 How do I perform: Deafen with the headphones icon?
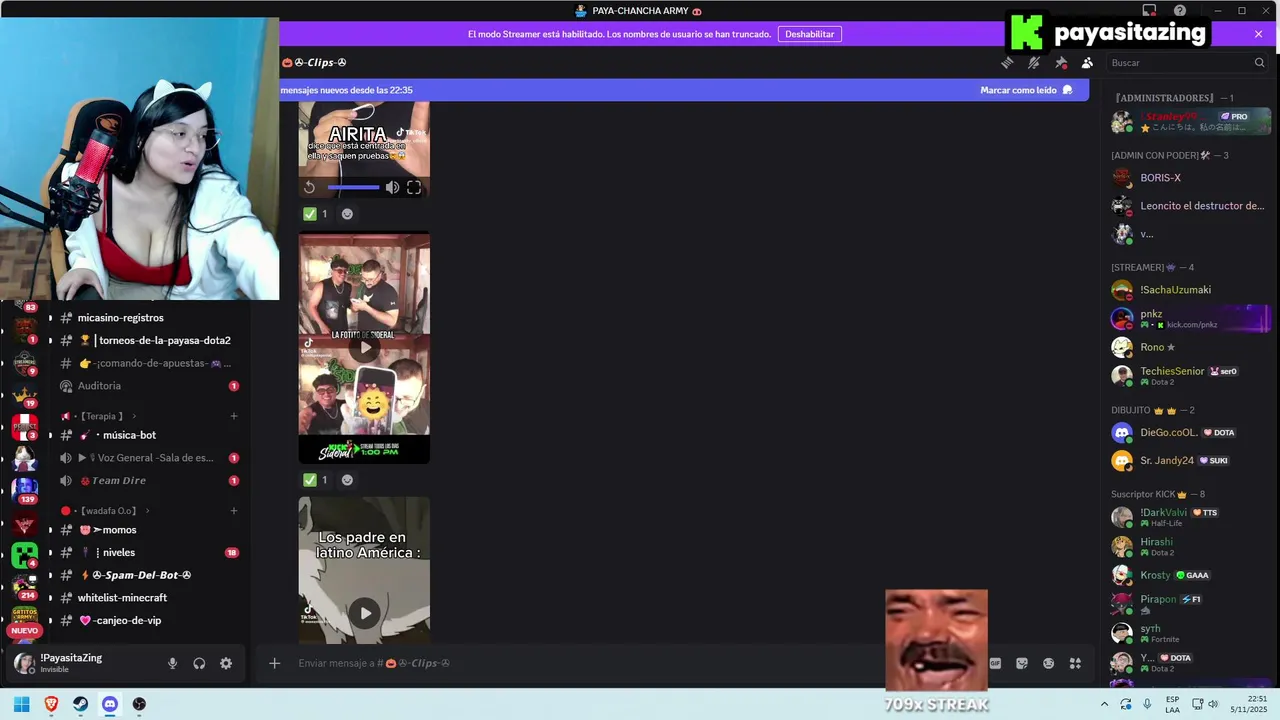tap(199, 663)
